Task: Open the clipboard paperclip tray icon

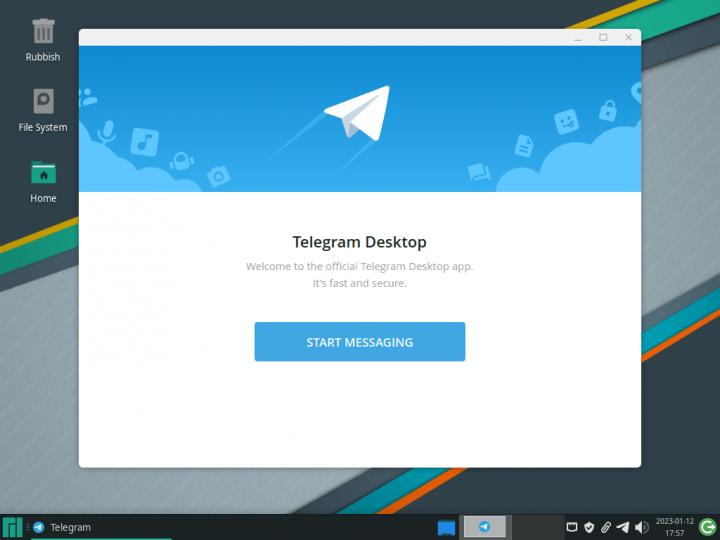Action: point(606,527)
